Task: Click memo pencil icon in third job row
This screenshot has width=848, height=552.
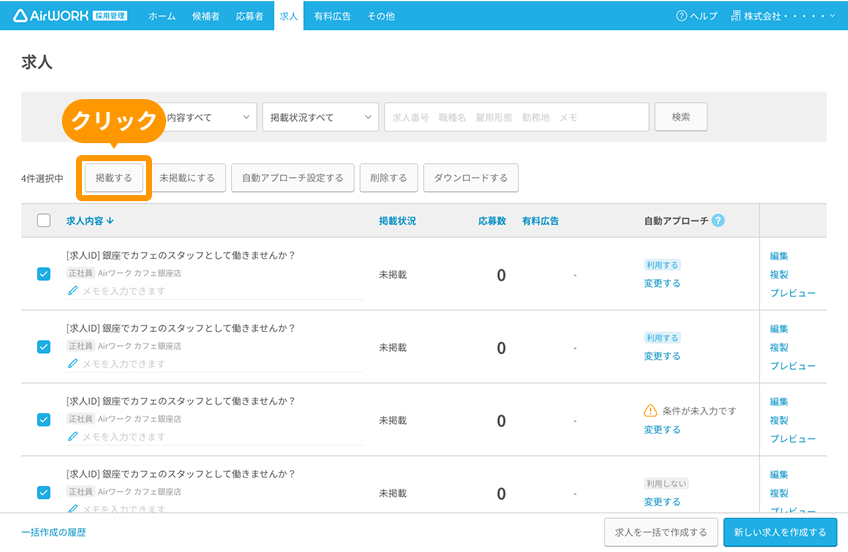Action: [x=72, y=436]
